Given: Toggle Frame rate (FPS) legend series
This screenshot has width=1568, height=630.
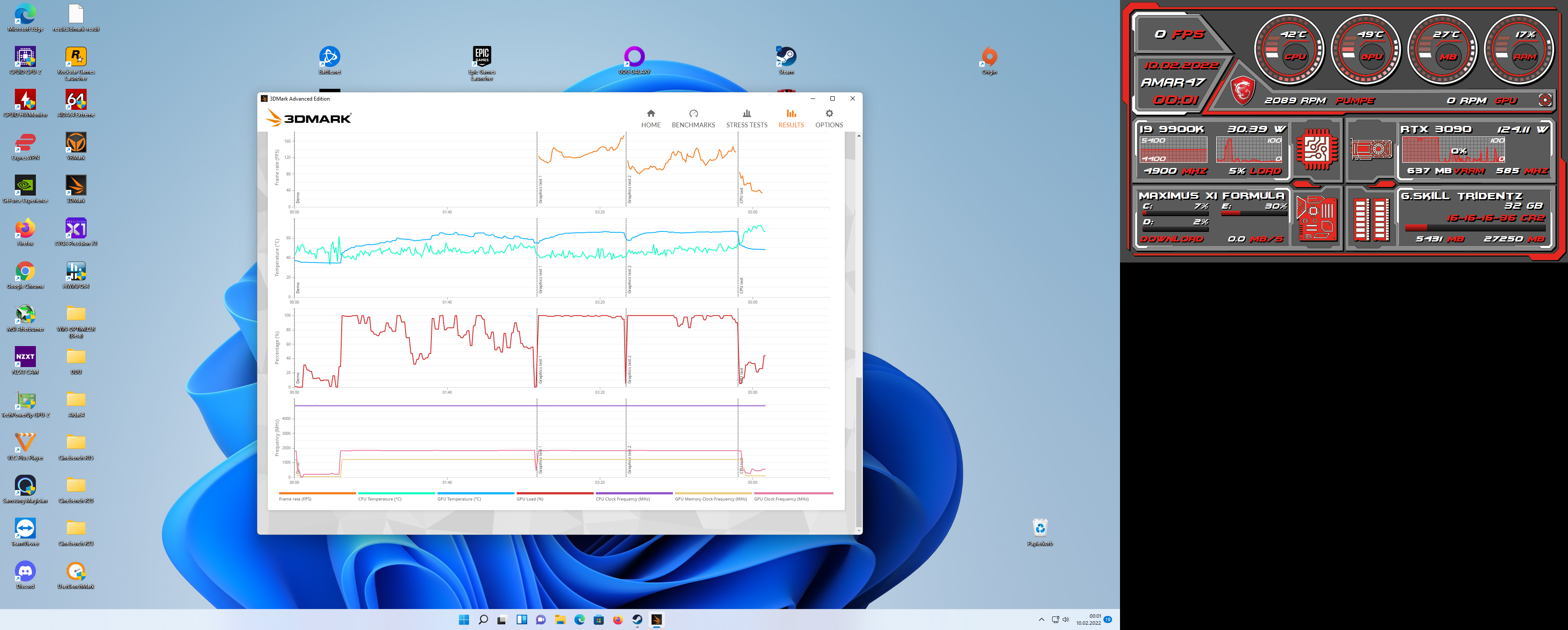Looking at the screenshot, I should (x=295, y=498).
